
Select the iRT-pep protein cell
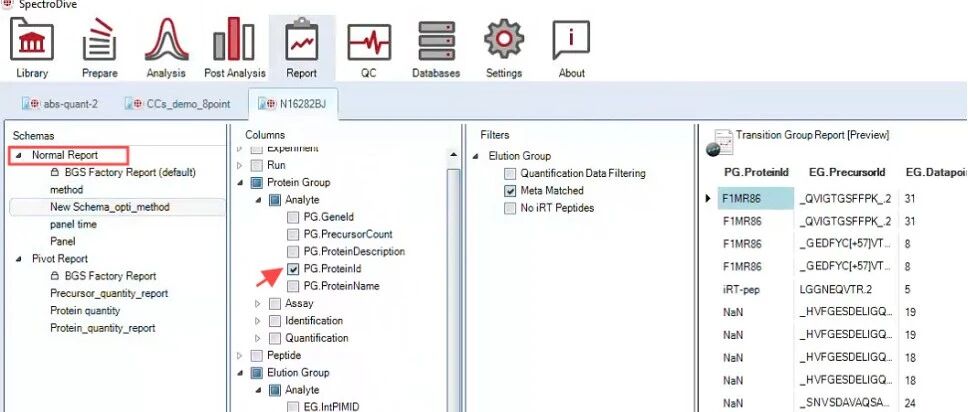point(756,289)
